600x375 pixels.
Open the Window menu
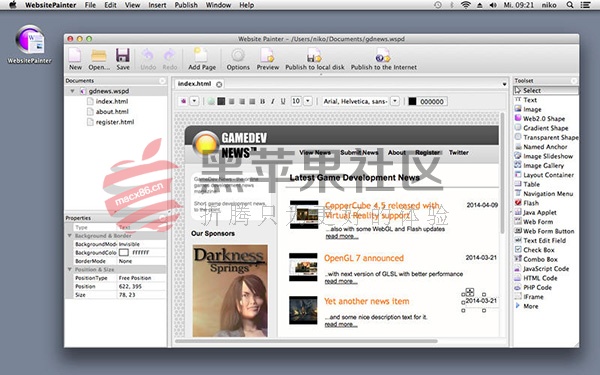point(218,5)
